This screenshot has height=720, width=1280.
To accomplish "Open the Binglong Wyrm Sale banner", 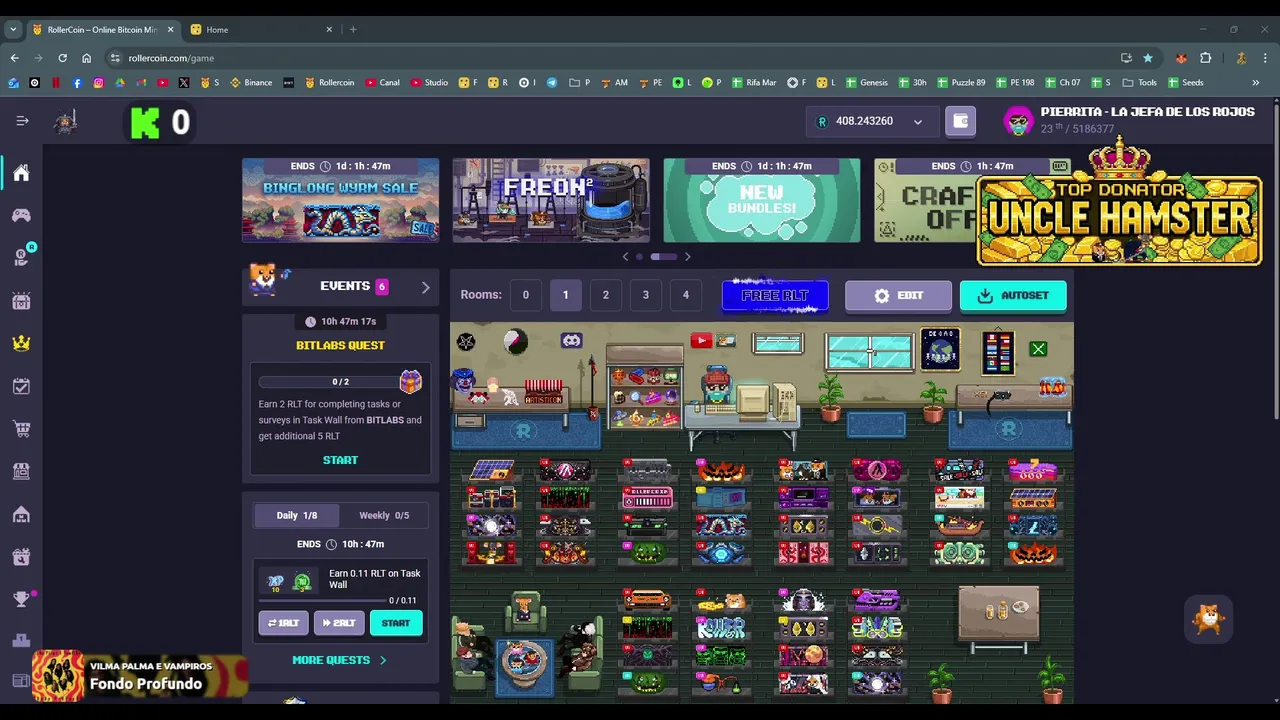I will tap(340, 200).
